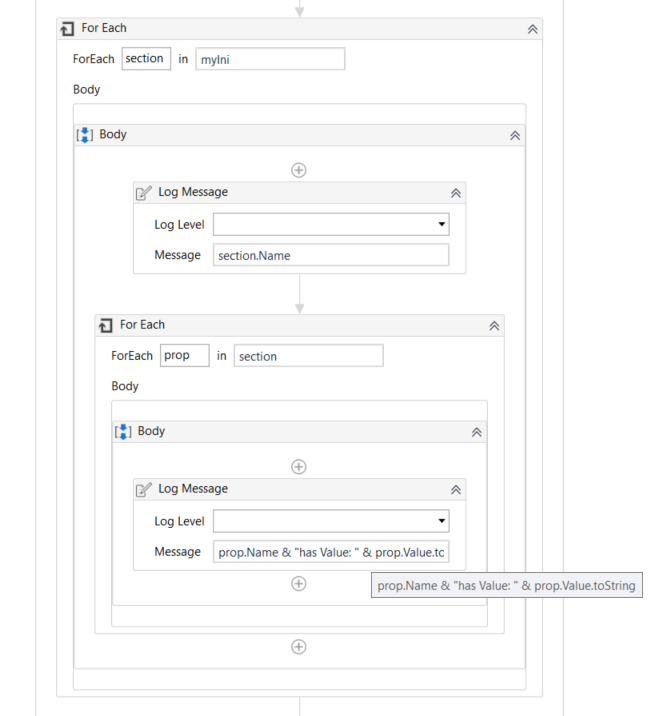
Task: Select the inner For Each title bar
Action: 299,326
